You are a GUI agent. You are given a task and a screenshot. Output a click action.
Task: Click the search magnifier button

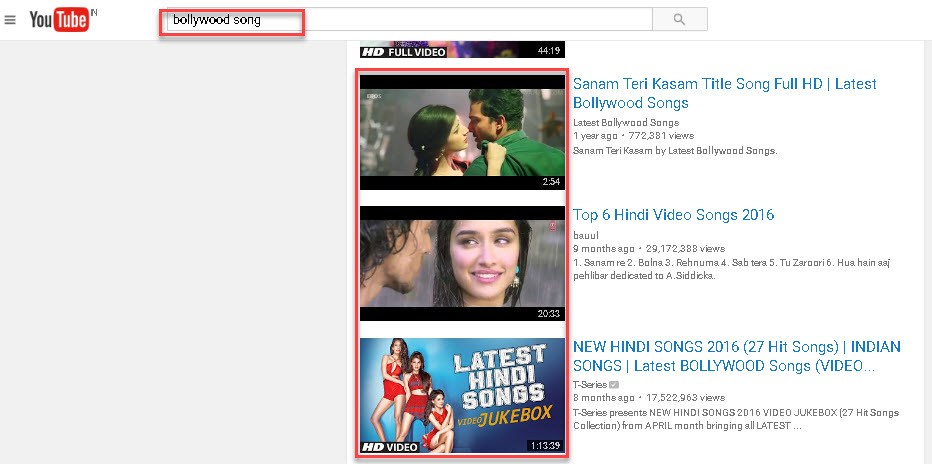(679, 20)
